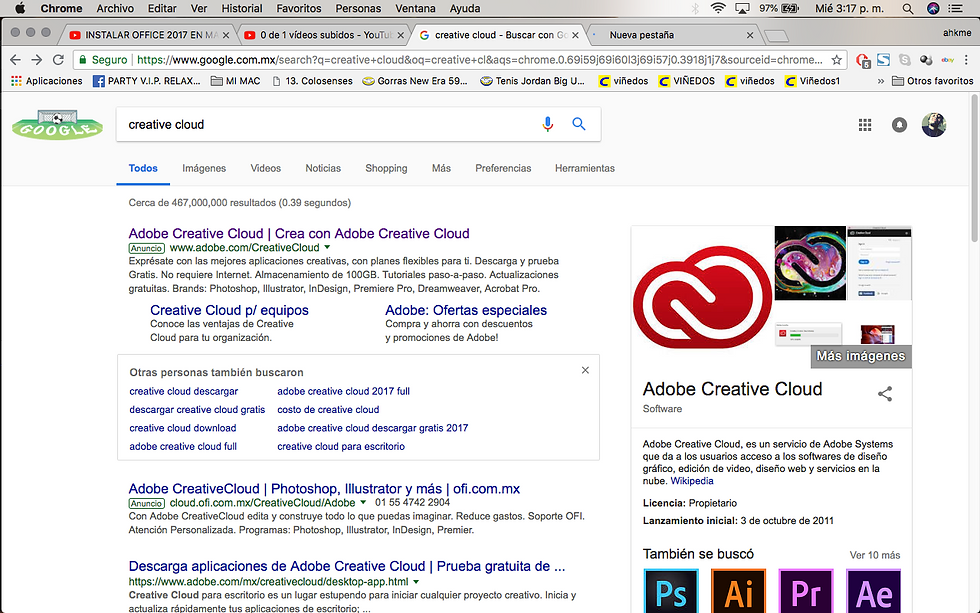Start voice search with the microphone icon
This screenshot has width=980, height=613.
pos(548,124)
